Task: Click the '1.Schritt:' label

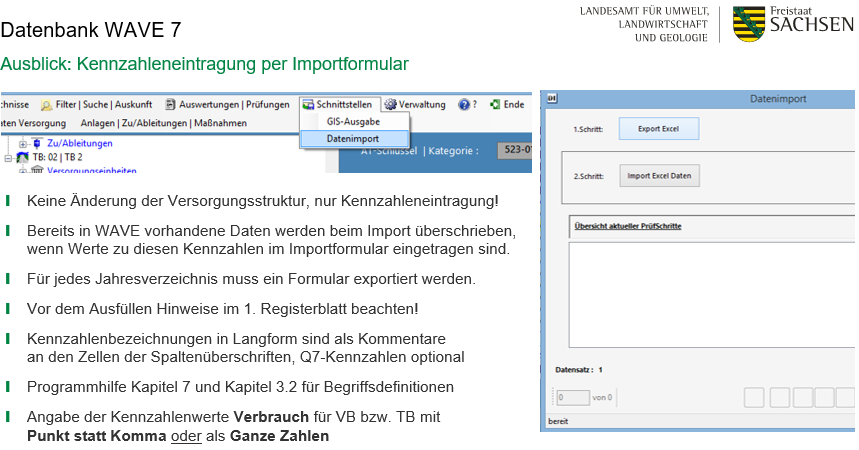Action: click(x=588, y=129)
